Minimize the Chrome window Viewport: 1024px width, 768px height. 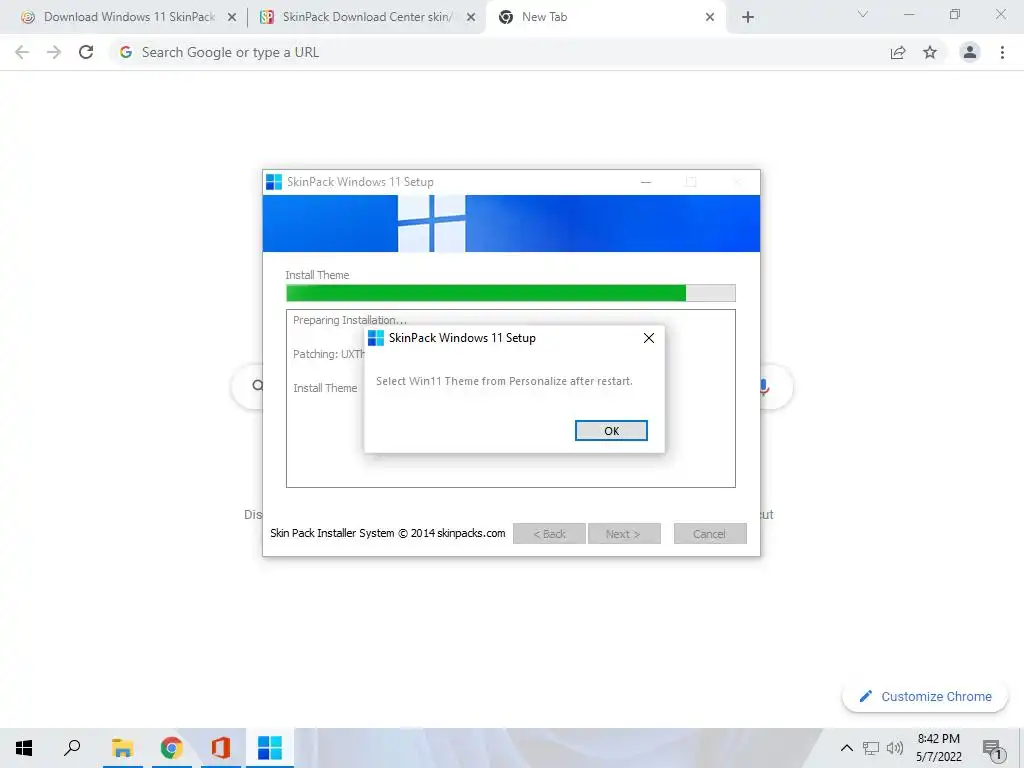(x=908, y=14)
